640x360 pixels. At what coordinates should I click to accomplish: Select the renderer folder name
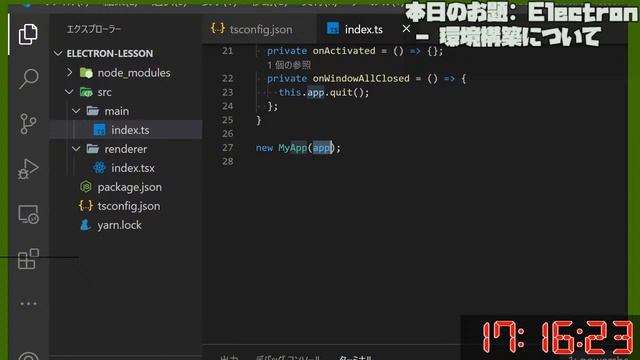(125, 149)
